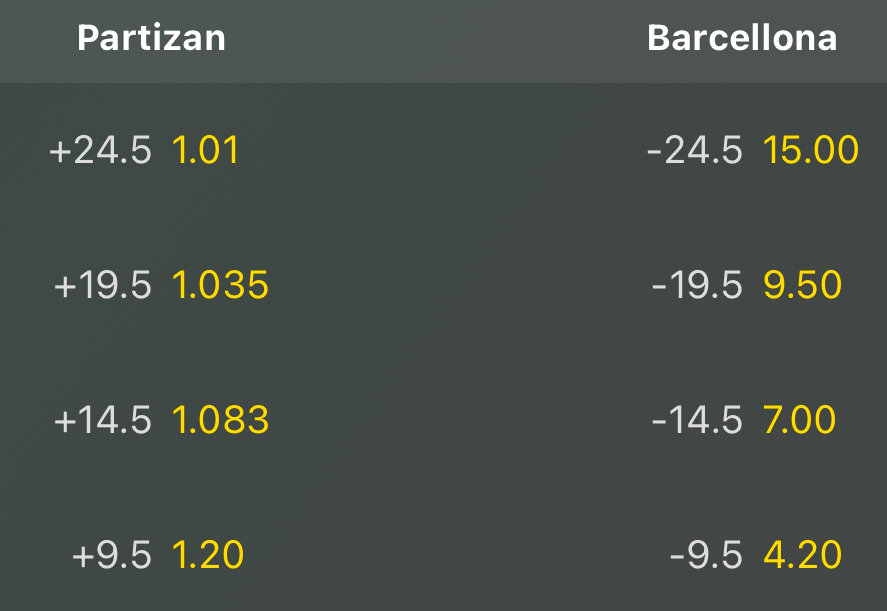Tap the 4.20 odds for Barcellona

[x=802, y=555]
